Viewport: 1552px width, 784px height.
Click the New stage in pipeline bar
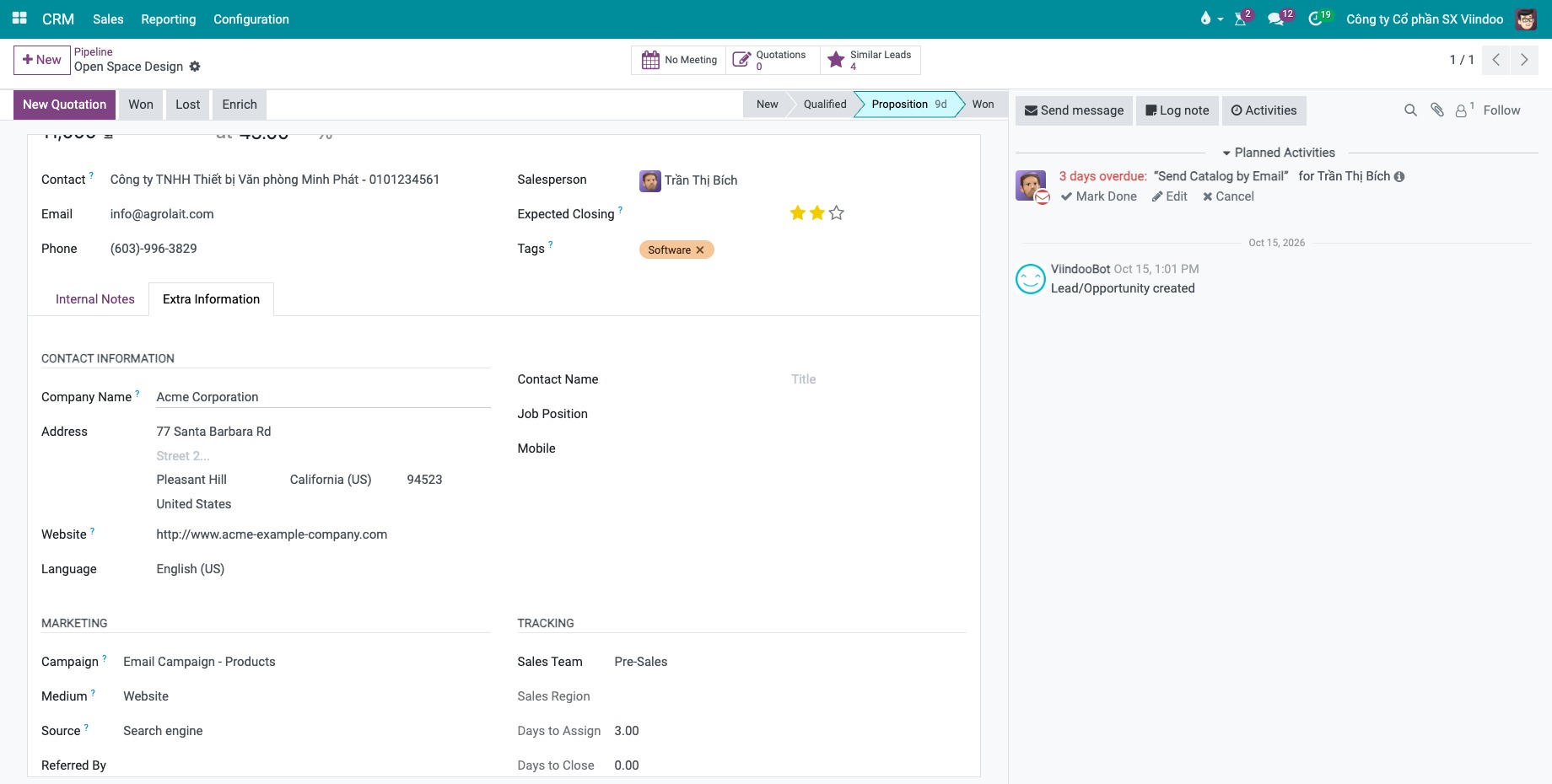767,105
